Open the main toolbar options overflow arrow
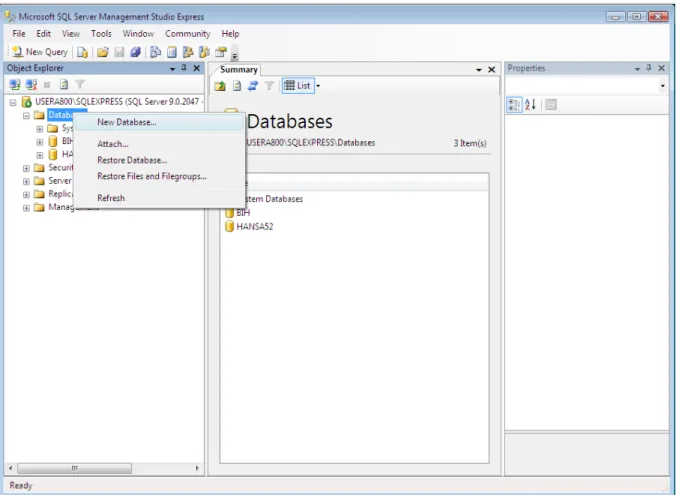 coord(235,53)
